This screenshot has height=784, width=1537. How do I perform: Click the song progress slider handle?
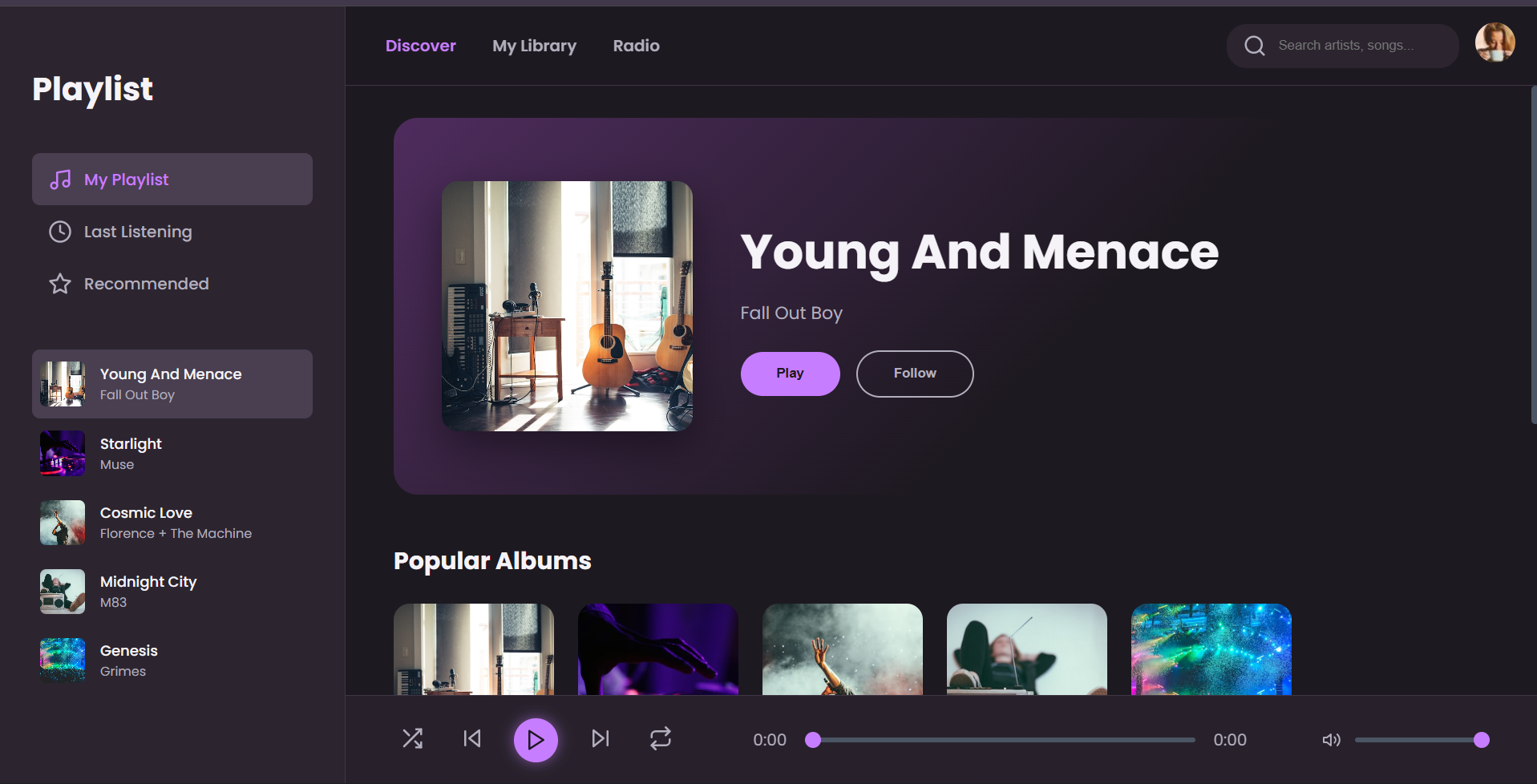813,740
